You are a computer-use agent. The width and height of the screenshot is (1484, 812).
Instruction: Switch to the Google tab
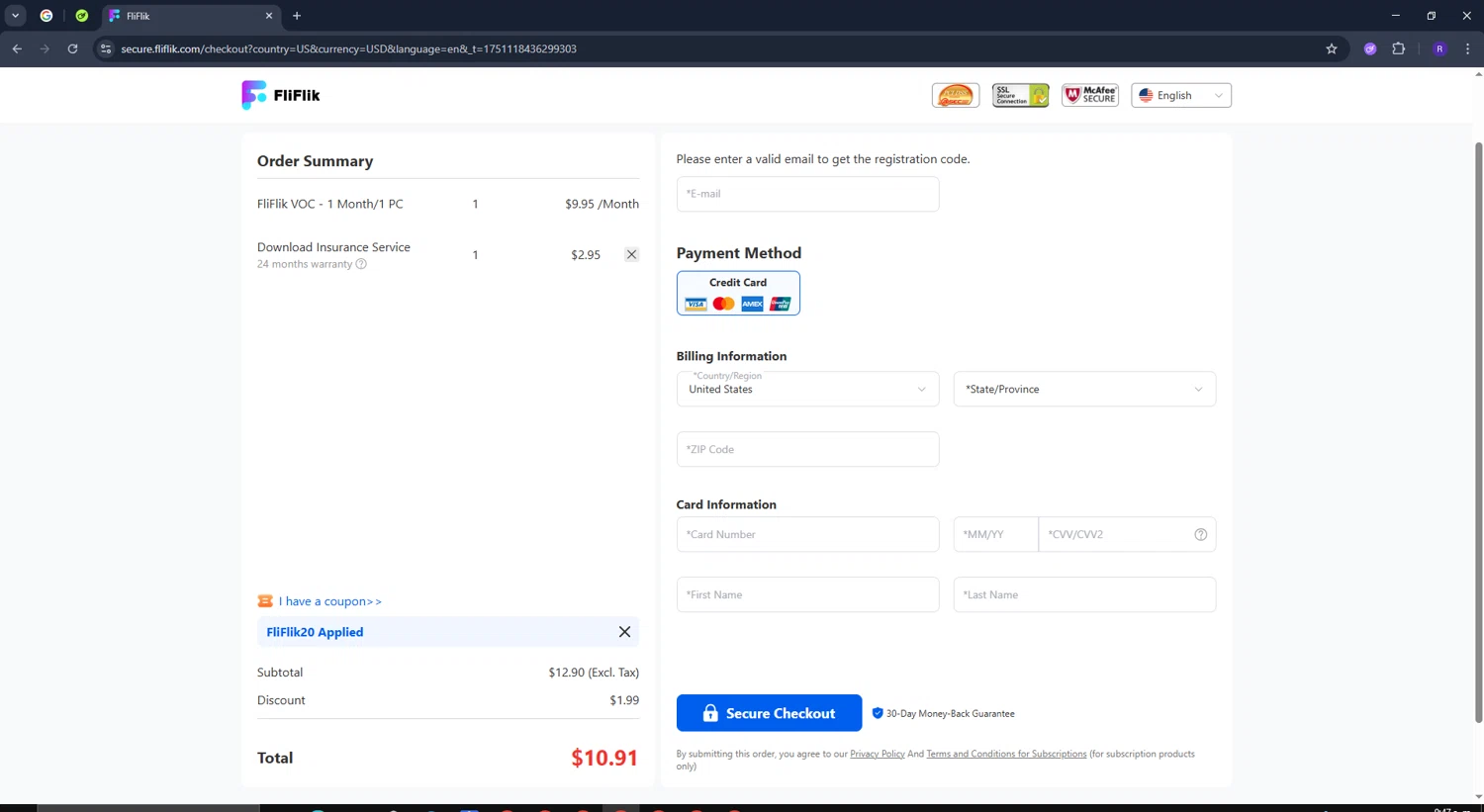46,16
